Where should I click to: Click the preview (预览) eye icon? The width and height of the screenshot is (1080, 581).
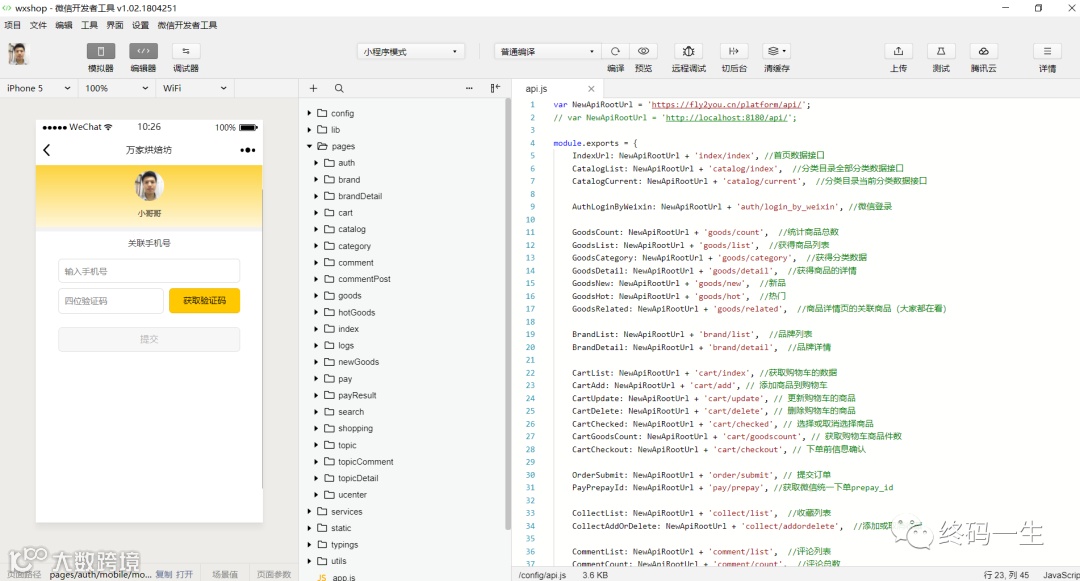643,51
